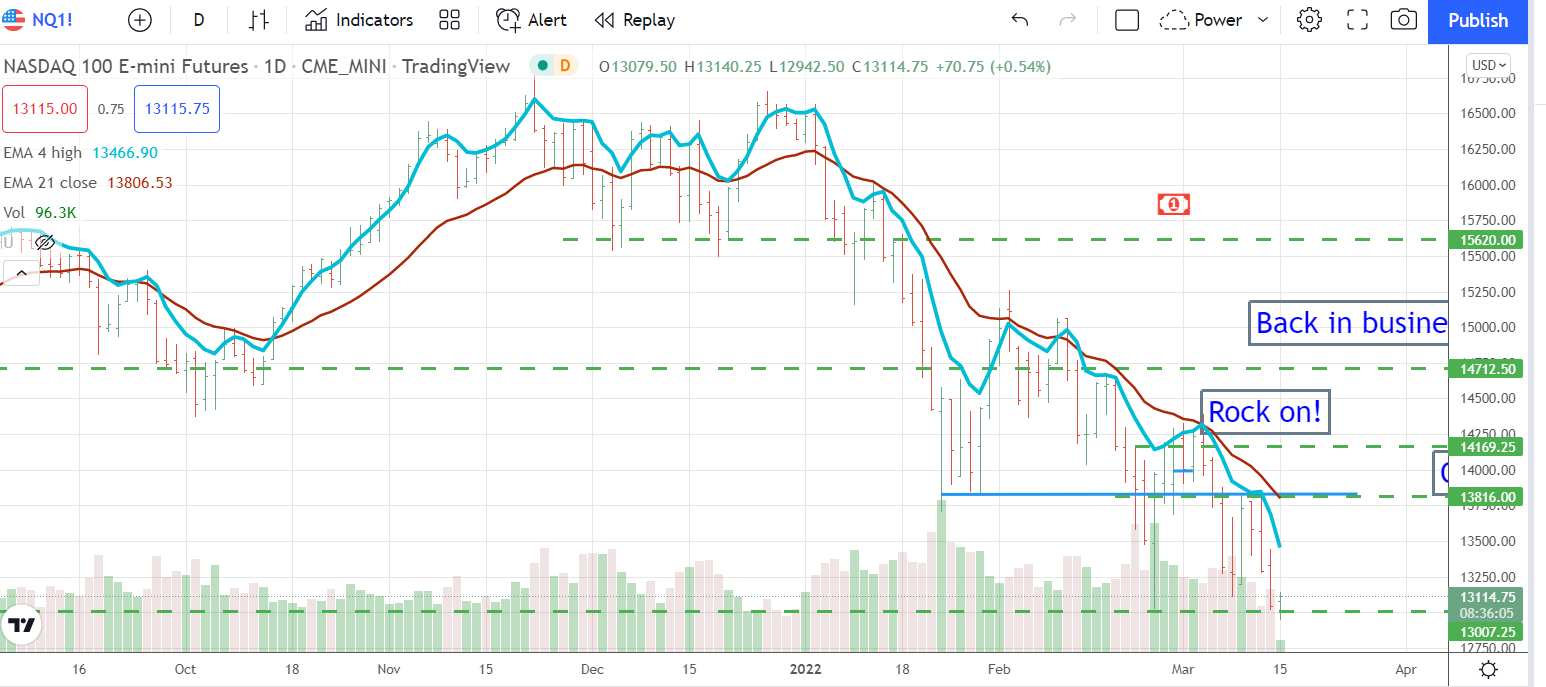Image resolution: width=1546 pixels, height=687 pixels.
Task: Create an Alert
Action: click(532, 20)
